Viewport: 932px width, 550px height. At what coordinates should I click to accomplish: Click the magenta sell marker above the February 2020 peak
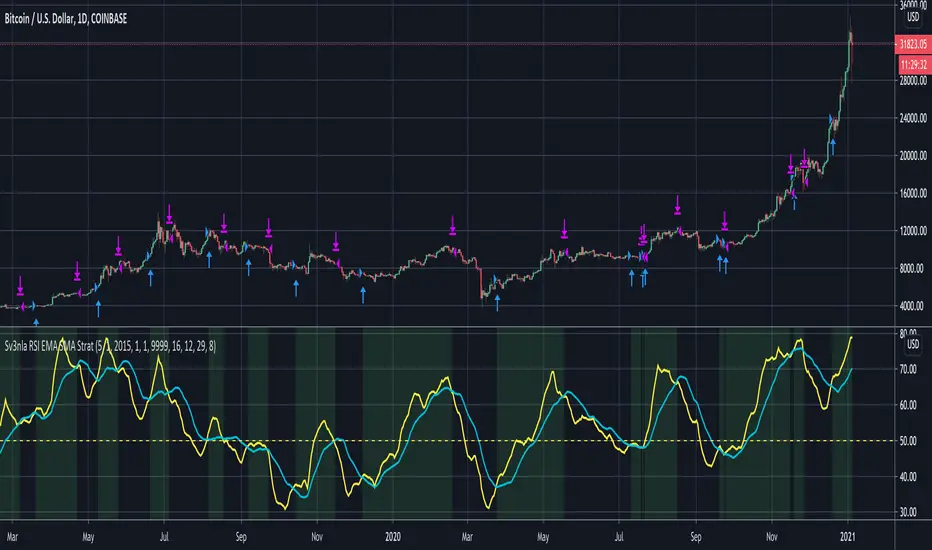click(x=453, y=224)
